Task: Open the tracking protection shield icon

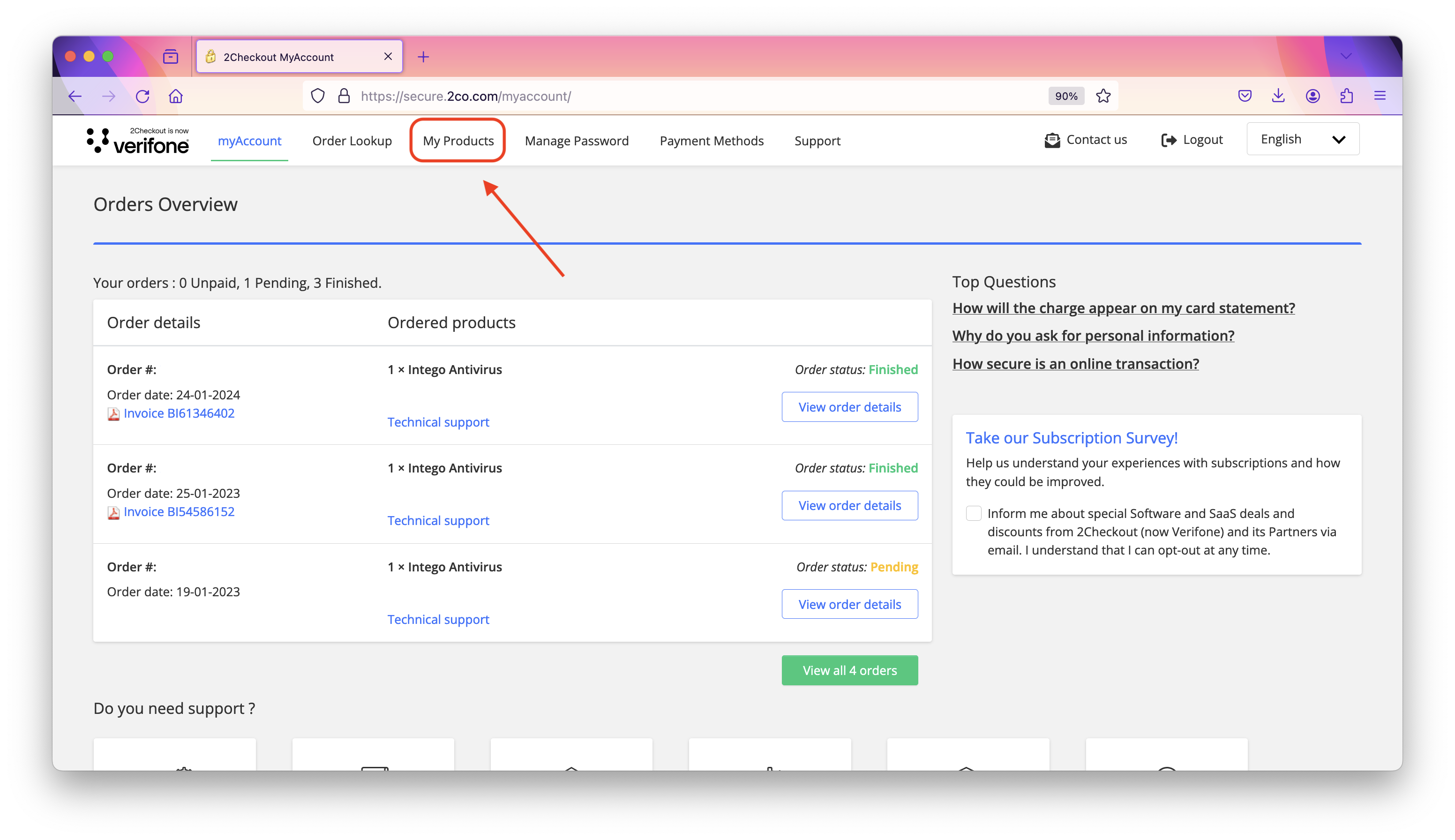Action: click(x=318, y=97)
